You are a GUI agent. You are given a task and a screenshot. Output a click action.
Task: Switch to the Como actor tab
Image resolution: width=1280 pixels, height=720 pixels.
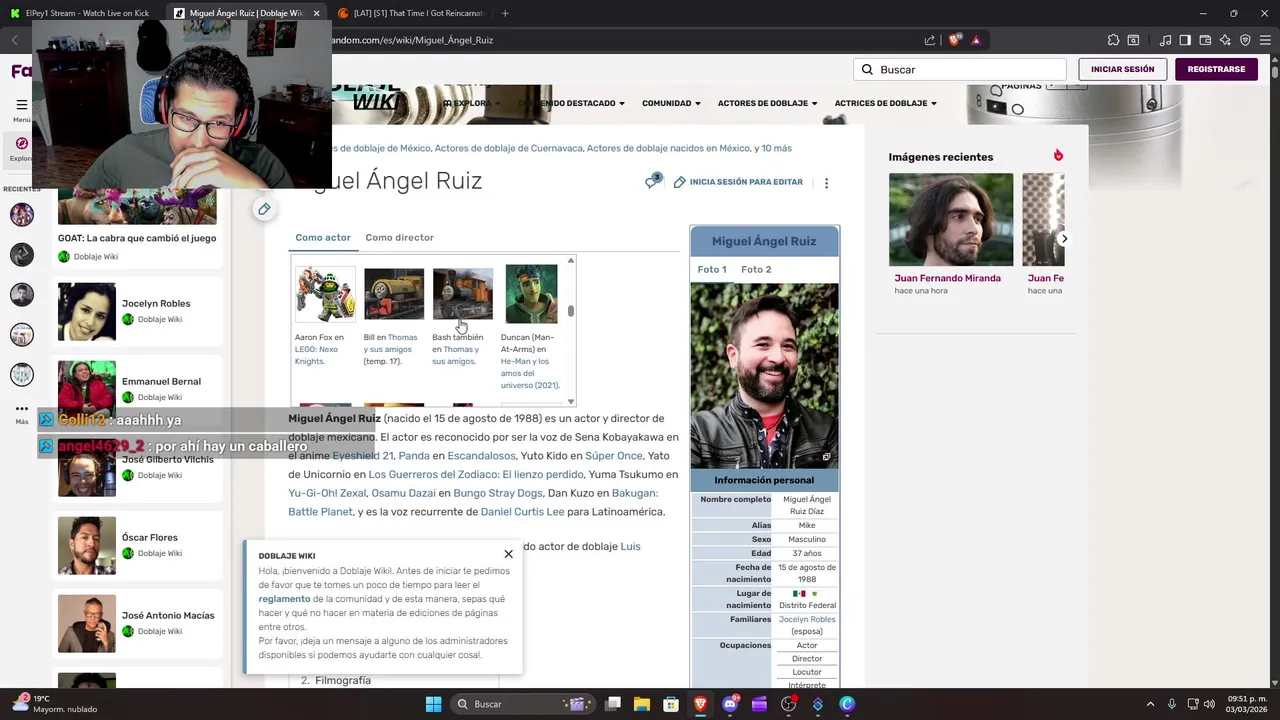pos(323,238)
